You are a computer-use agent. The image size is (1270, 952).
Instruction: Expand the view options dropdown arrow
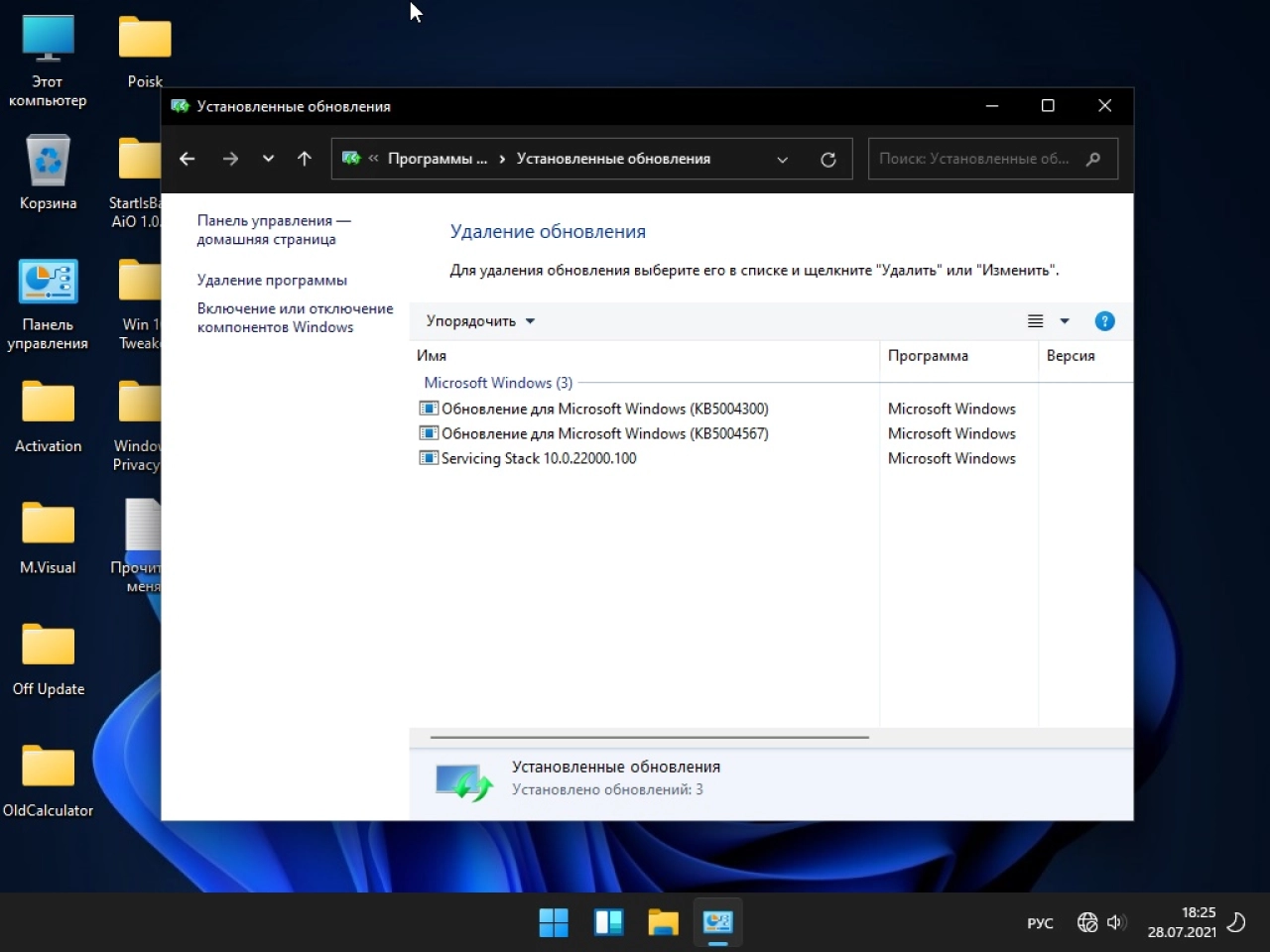[x=1065, y=321]
